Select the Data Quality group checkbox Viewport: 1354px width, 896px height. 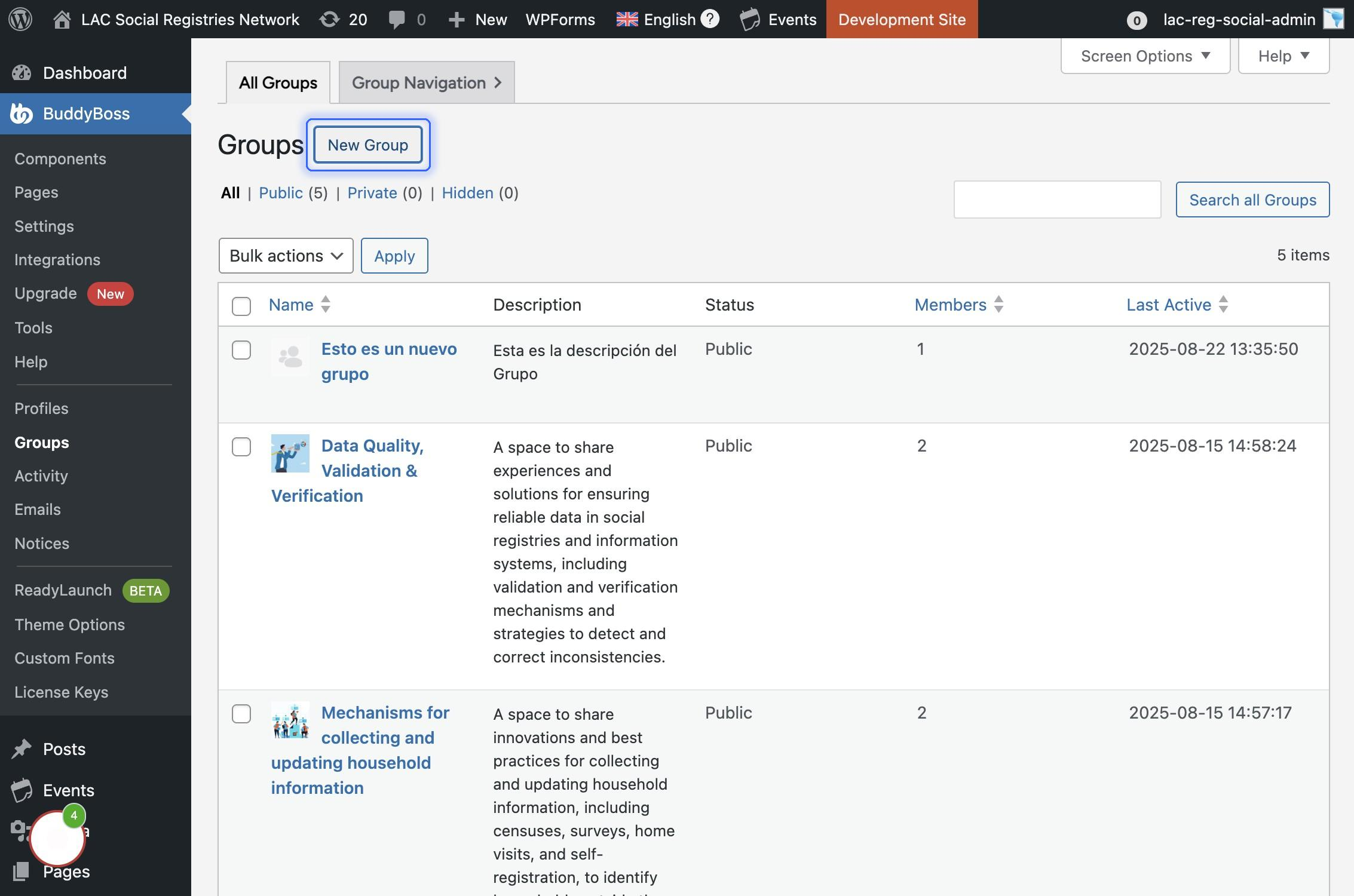(241, 447)
